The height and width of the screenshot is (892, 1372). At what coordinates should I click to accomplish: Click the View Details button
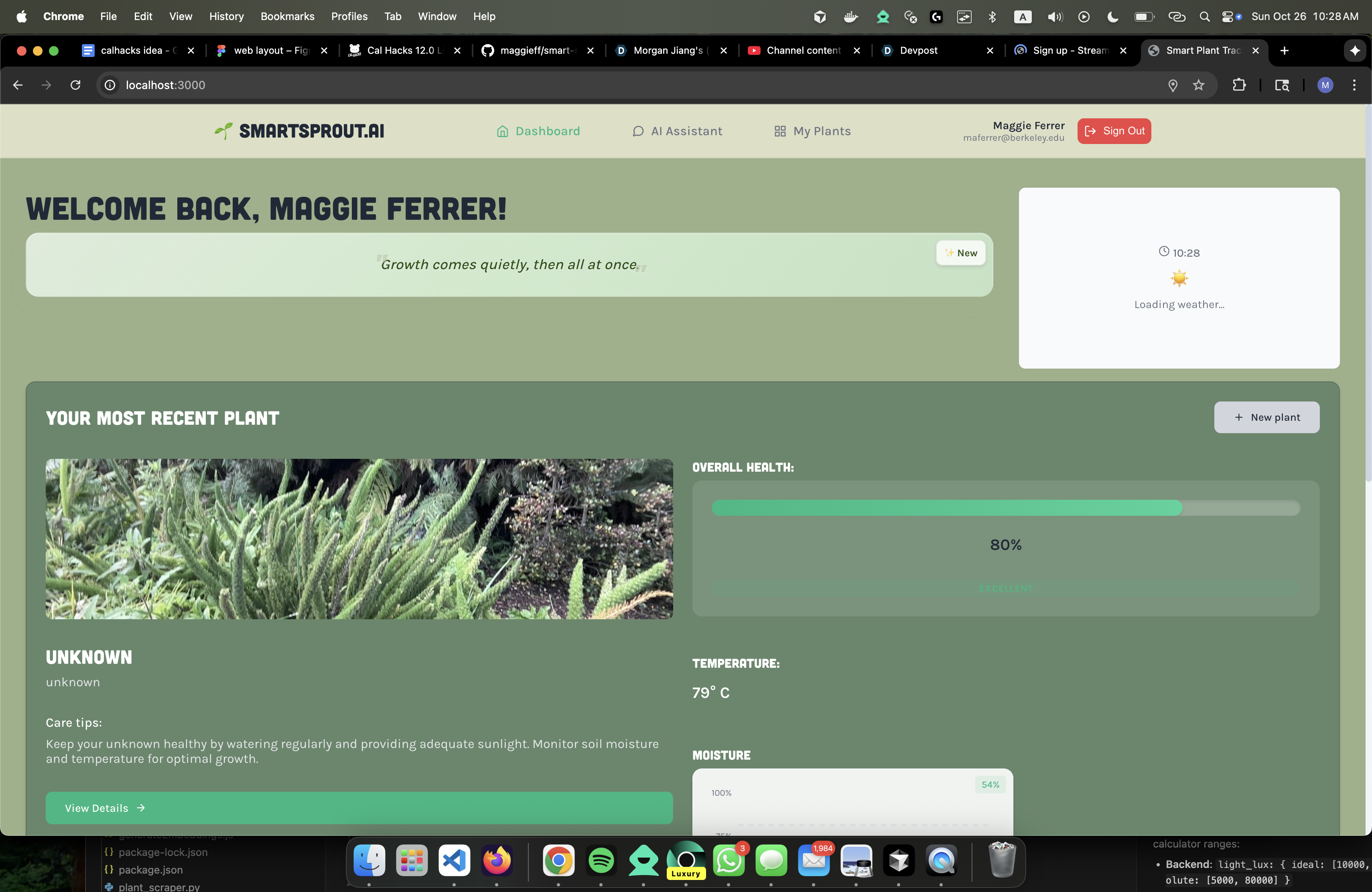pyautogui.click(x=359, y=807)
